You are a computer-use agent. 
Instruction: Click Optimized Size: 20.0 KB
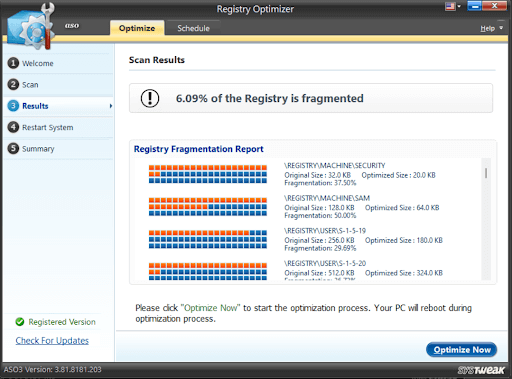(399, 175)
